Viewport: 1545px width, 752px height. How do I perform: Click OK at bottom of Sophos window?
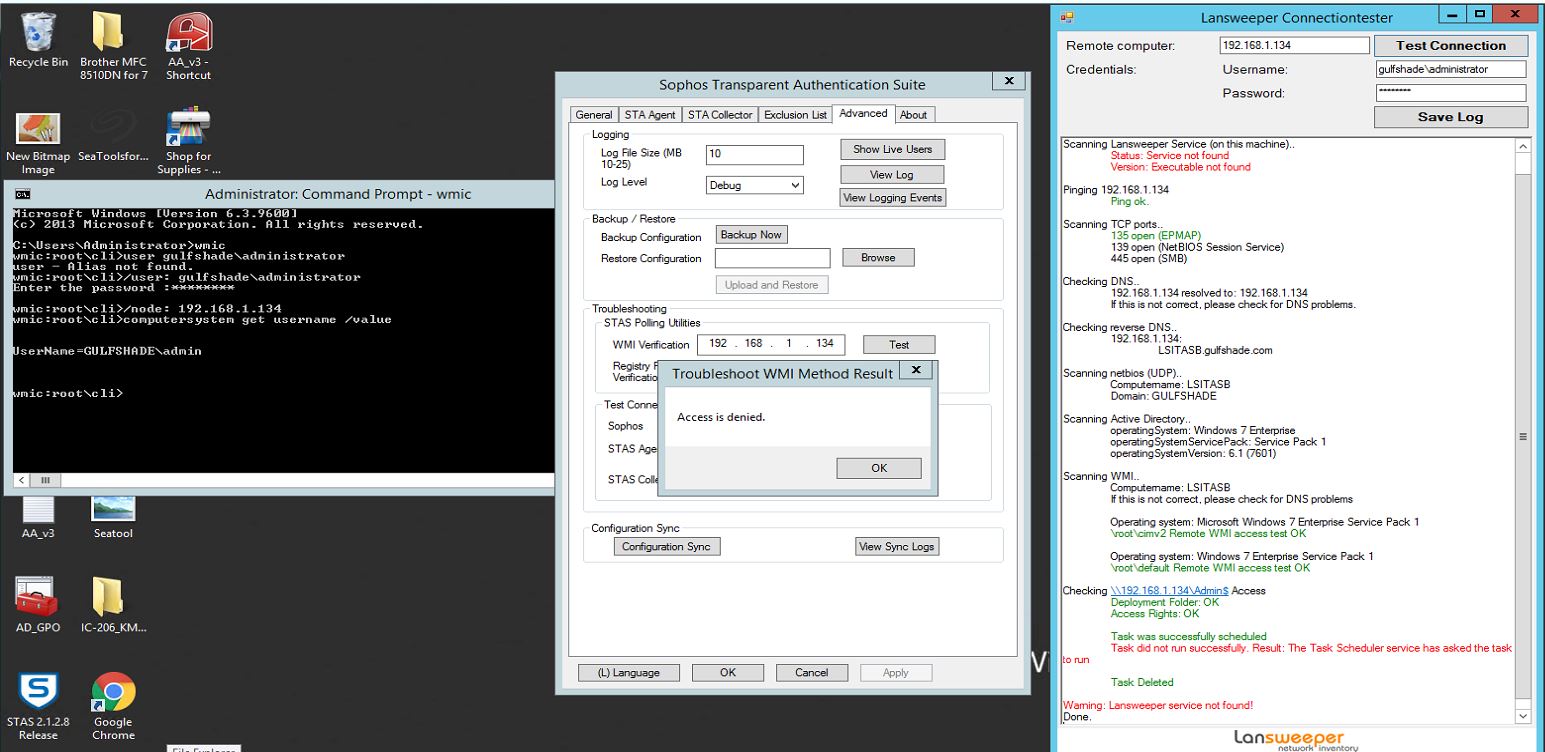click(x=727, y=673)
